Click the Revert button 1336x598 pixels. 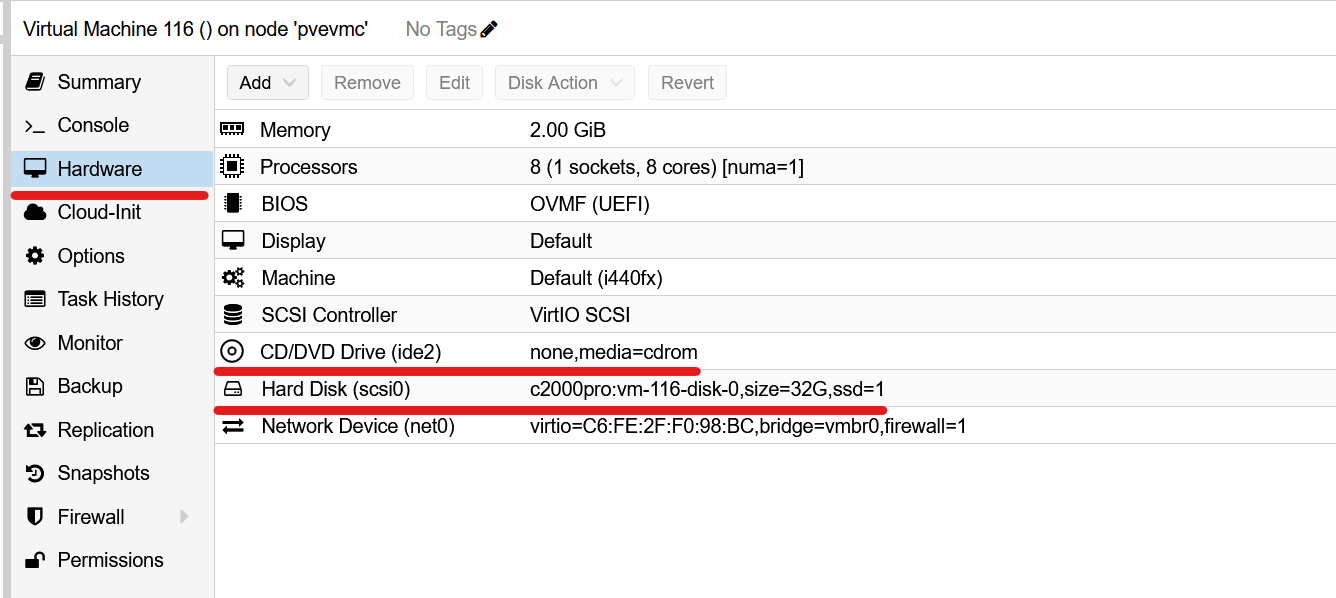[x=687, y=83]
